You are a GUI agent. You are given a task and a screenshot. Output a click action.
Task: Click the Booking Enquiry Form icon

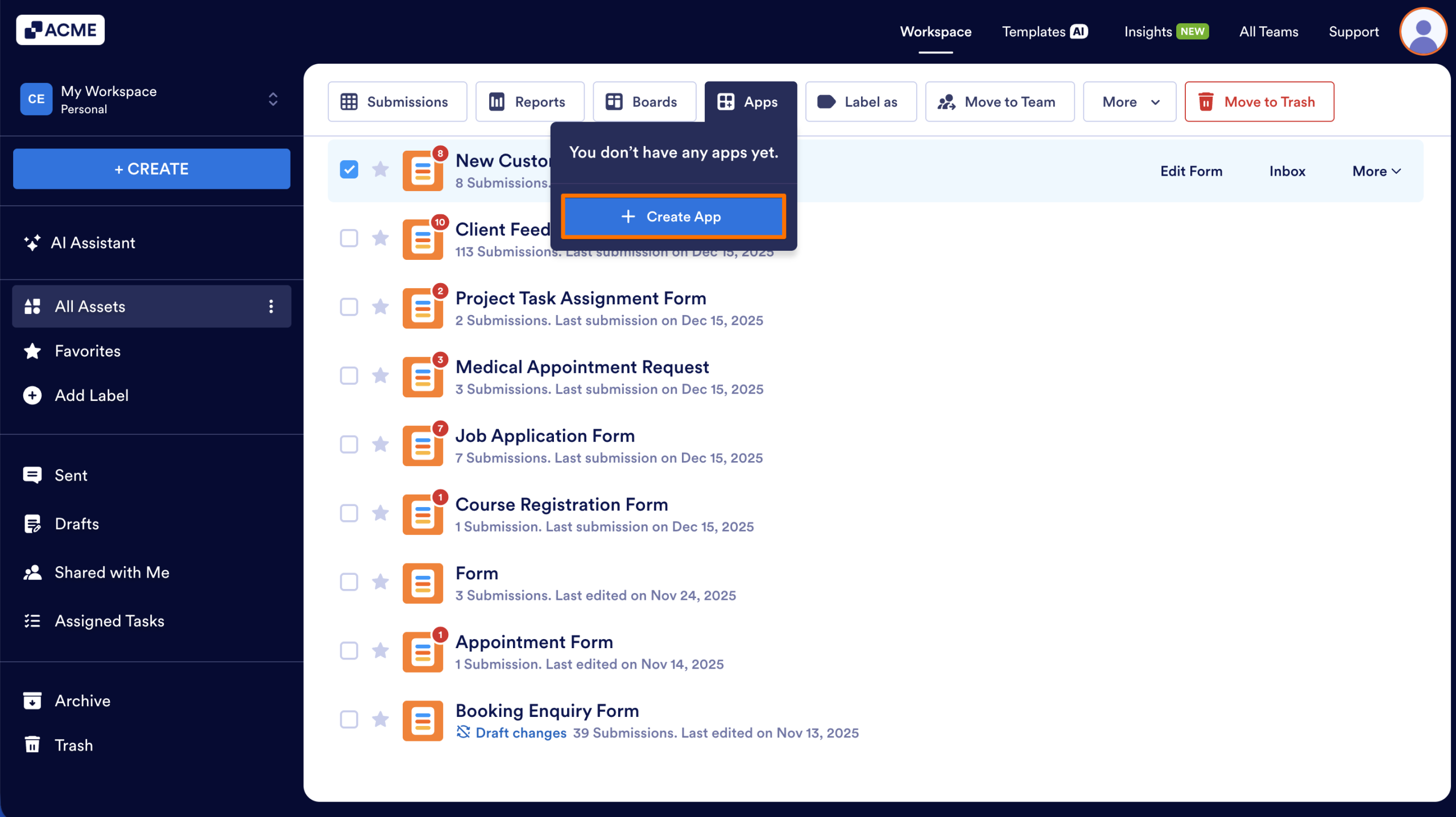click(423, 720)
